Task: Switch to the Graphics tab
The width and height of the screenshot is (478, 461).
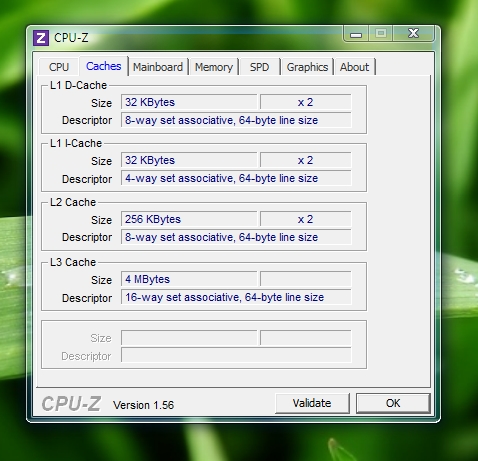Action: (307, 67)
